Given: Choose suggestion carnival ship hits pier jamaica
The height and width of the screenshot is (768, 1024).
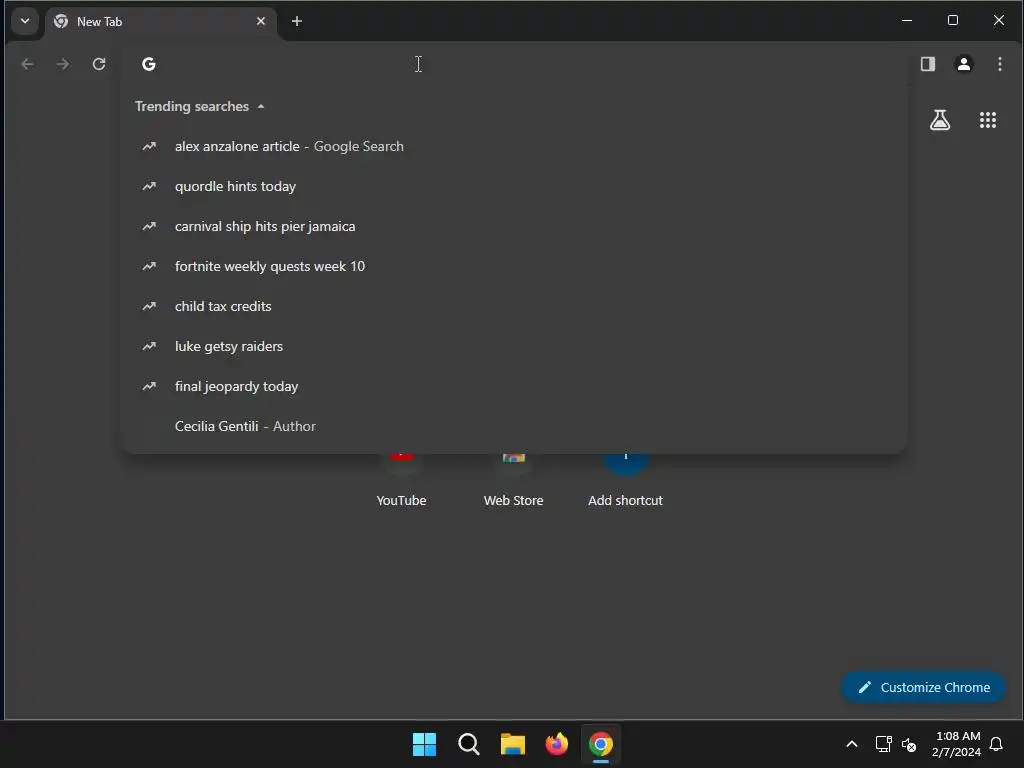Looking at the screenshot, I should [514, 226].
